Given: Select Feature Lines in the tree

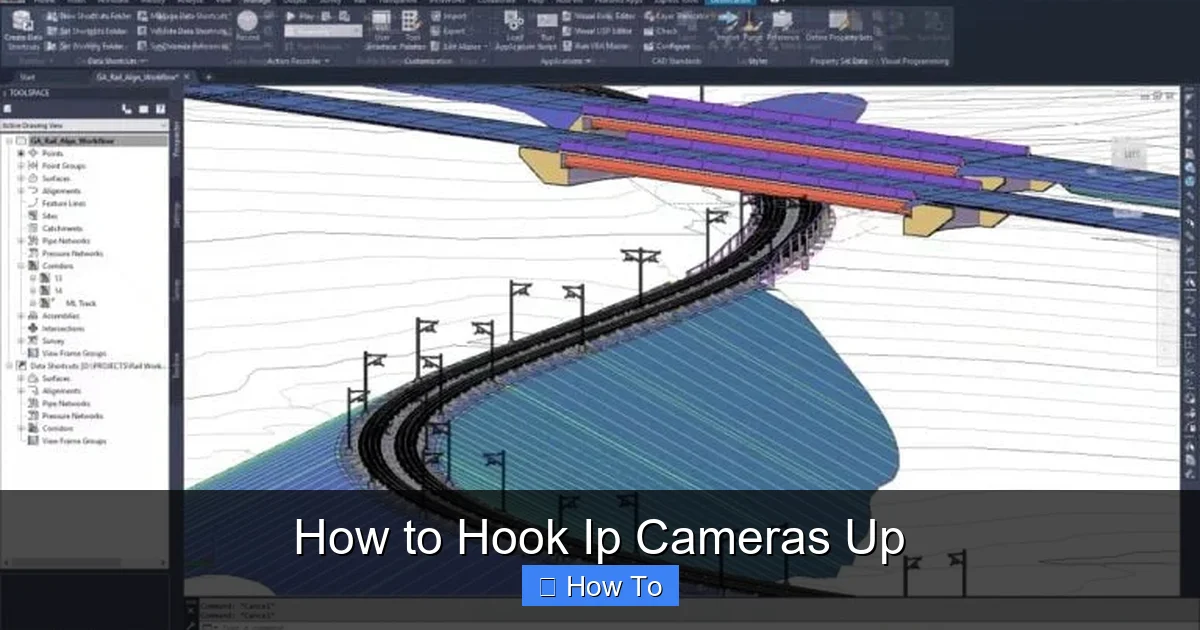Looking at the screenshot, I should [x=64, y=203].
